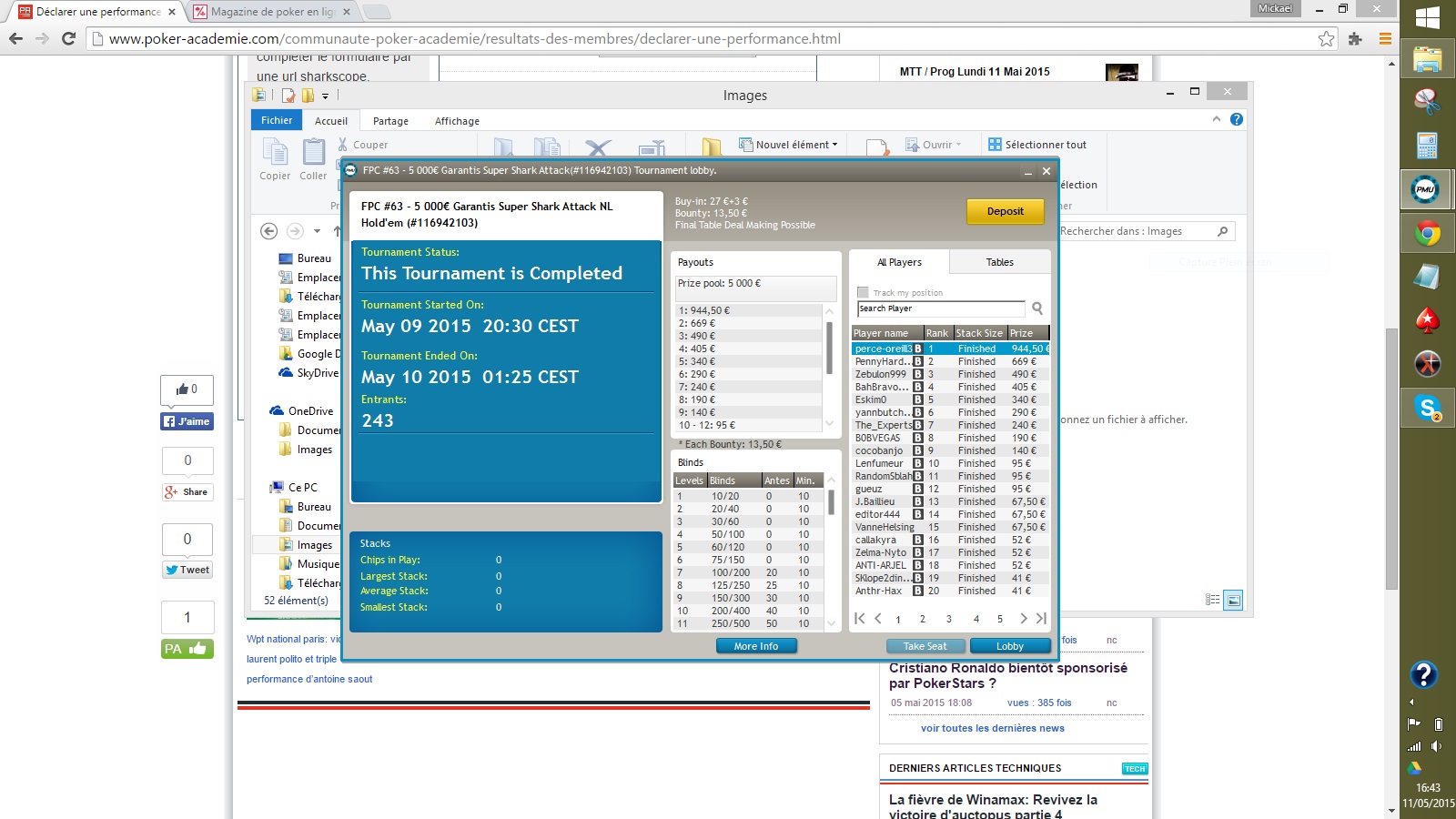The image size is (1456, 819).
Task: Open File Explorer from the taskbar
Action: click(1427, 59)
